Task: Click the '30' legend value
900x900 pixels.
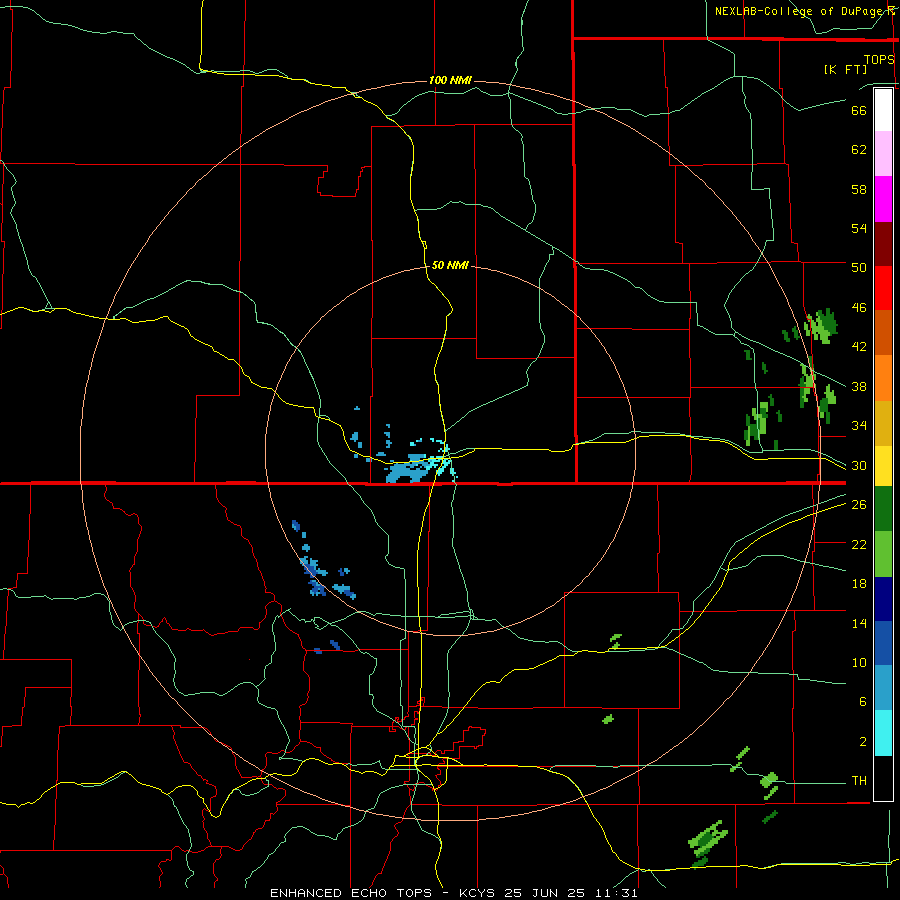Action: [x=859, y=465]
